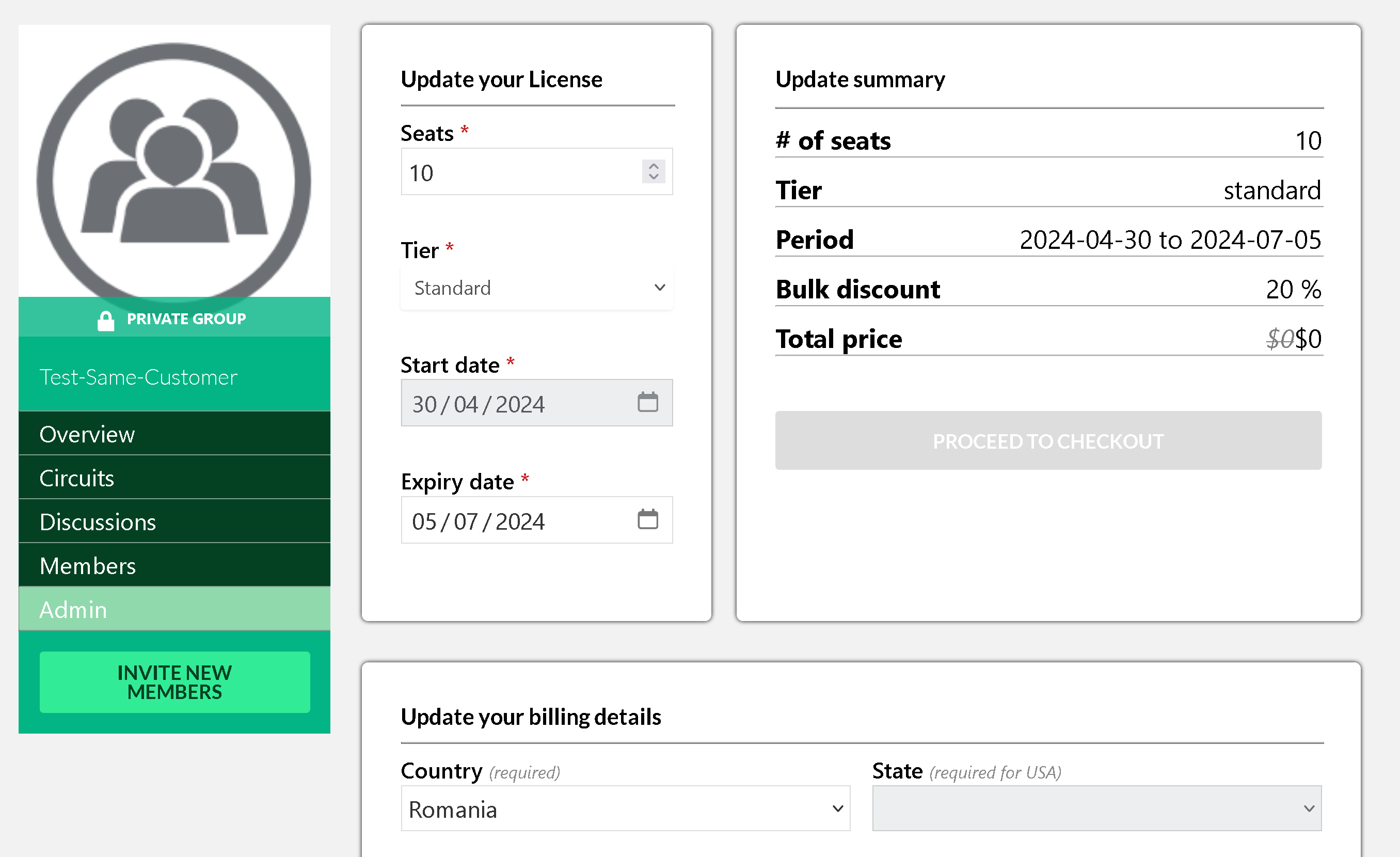The width and height of the screenshot is (1400, 857).
Task: Open the Circuits menu item
Action: [174, 478]
